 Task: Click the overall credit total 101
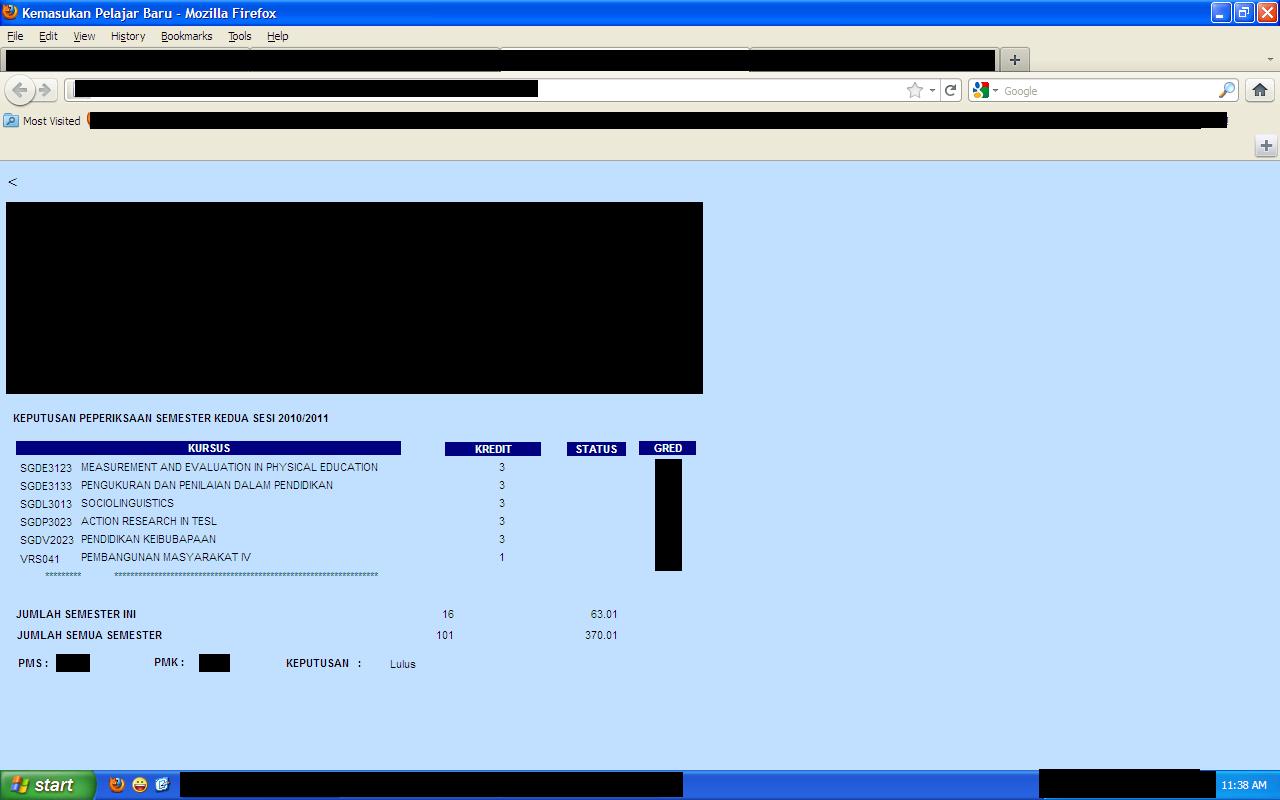tap(445, 635)
